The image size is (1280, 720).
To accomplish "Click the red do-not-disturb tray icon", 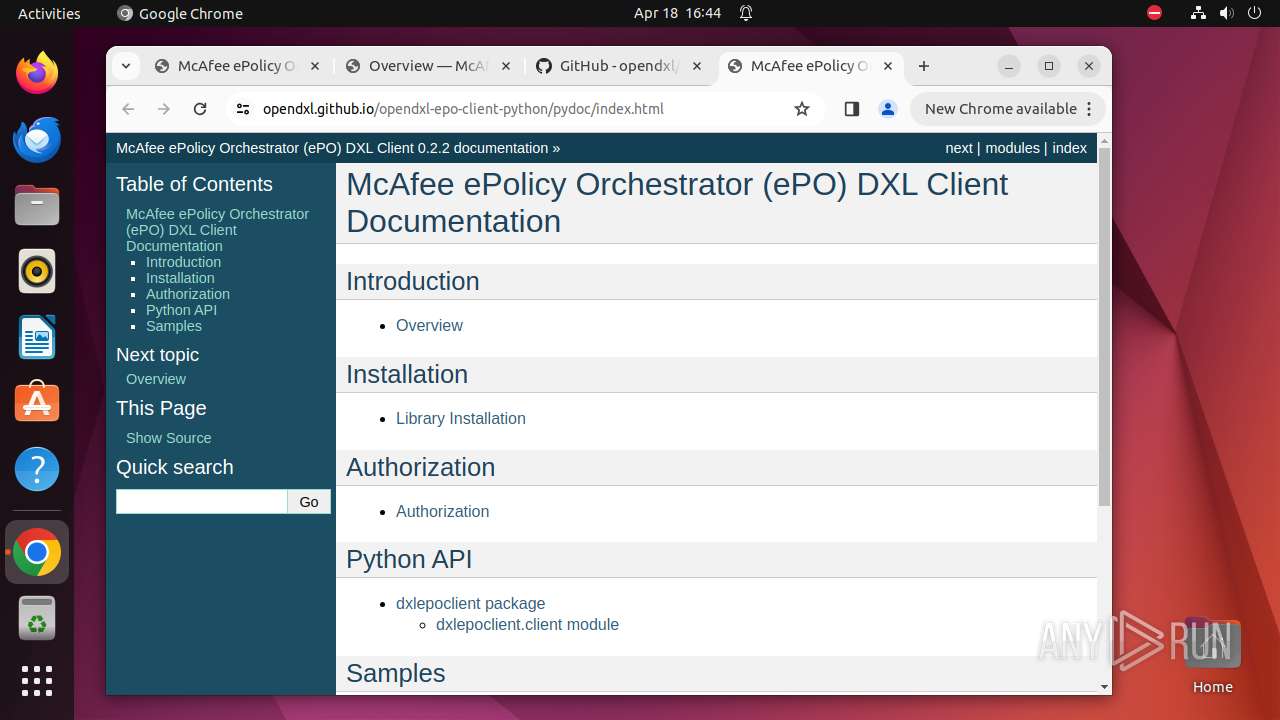I will (x=1155, y=13).
